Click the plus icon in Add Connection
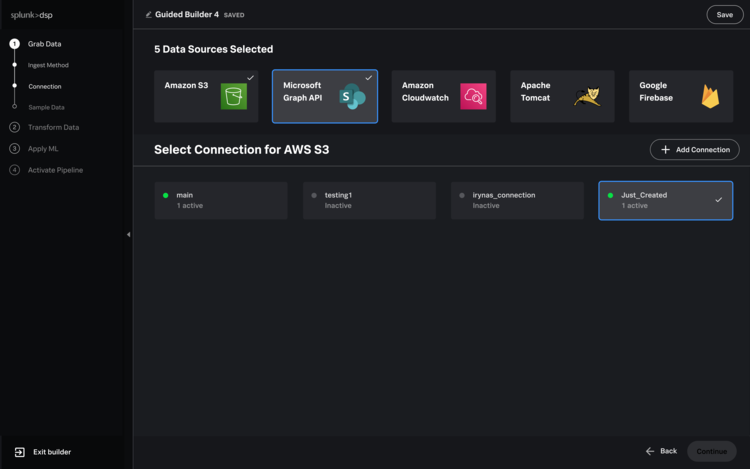The height and width of the screenshot is (469, 750). [x=665, y=150]
